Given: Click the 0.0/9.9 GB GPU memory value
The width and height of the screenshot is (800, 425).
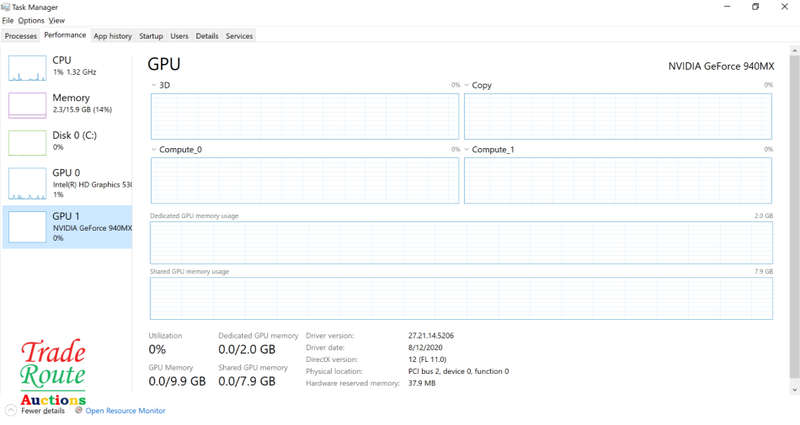Looking at the screenshot, I should [x=177, y=381].
